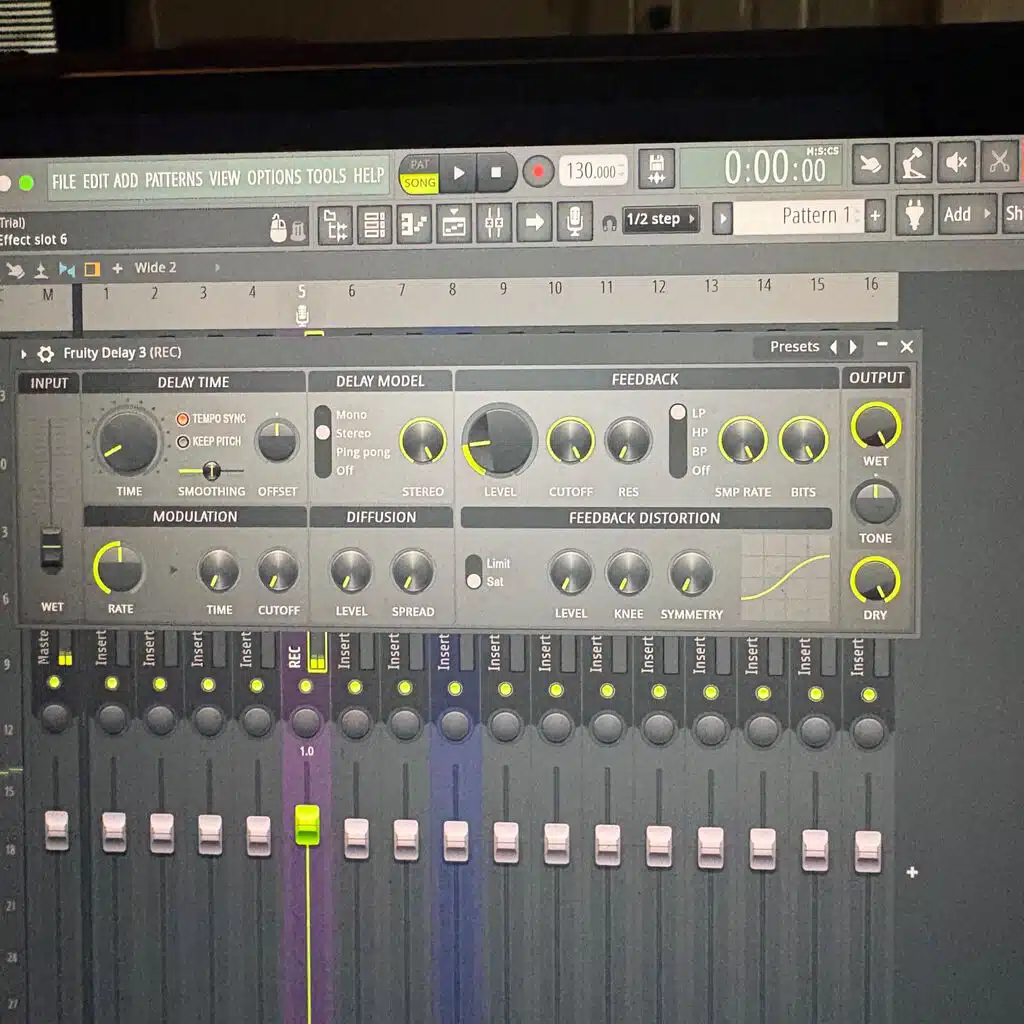
Task: Click the green REC track fader
Action: (x=307, y=825)
